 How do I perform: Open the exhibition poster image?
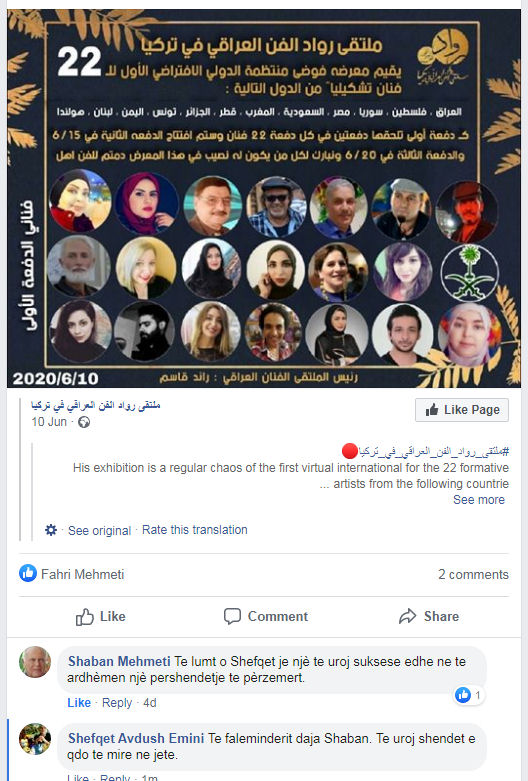(x=264, y=198)
